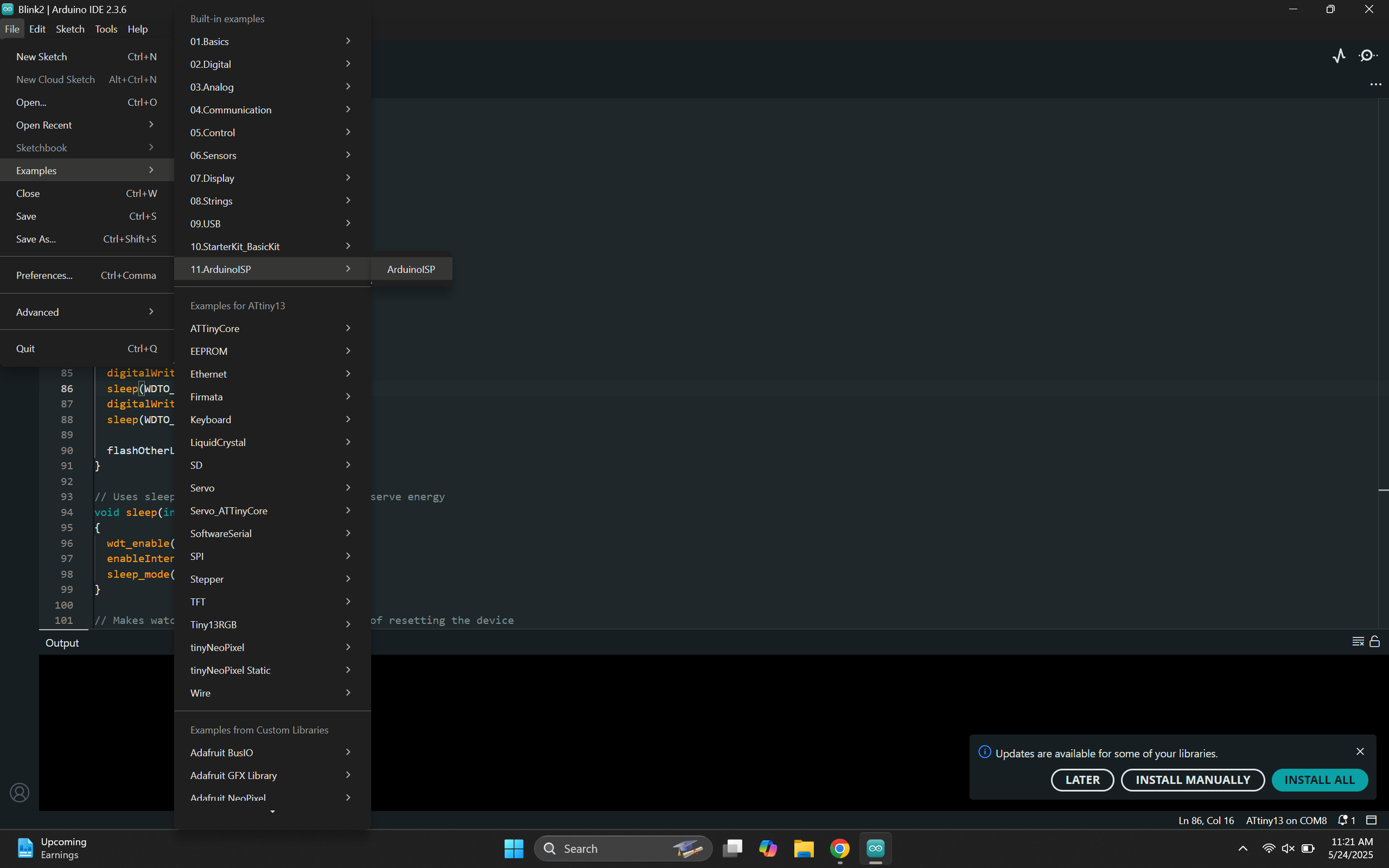
Task: Expand the 04.Communication examples submenu
Action: coord(272,110)
